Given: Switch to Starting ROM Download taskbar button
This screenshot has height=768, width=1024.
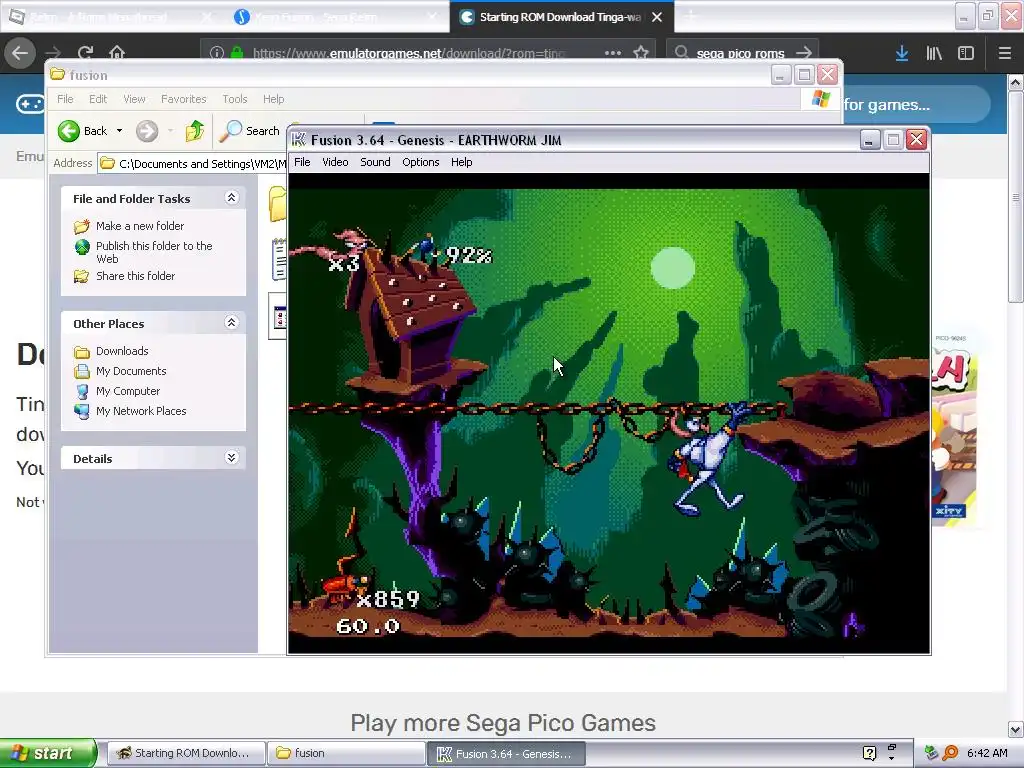Looking at the screenshot, I should (x=185, y=753).
